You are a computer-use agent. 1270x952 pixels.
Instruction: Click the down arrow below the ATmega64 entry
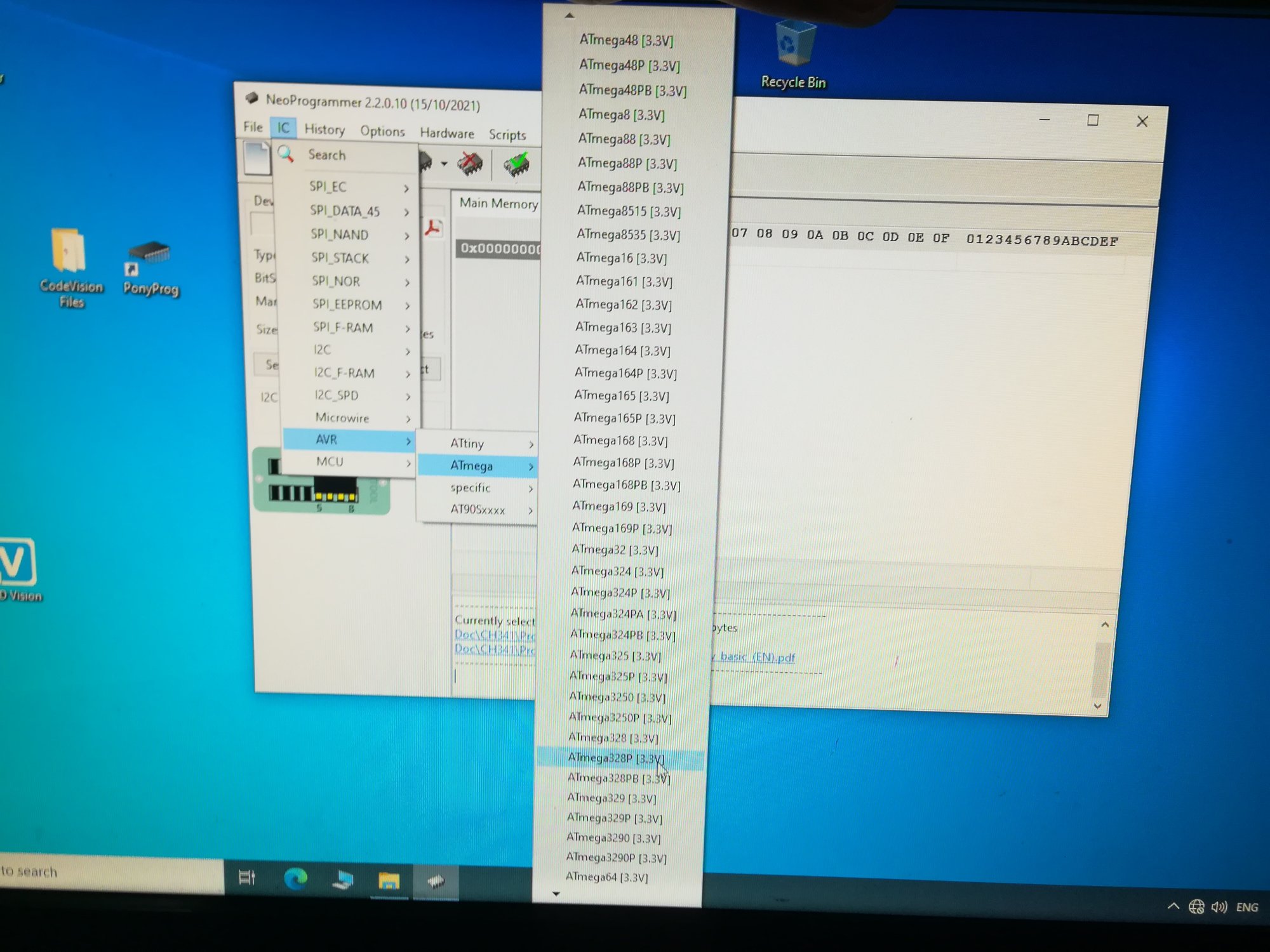click(x=556, y=894)
